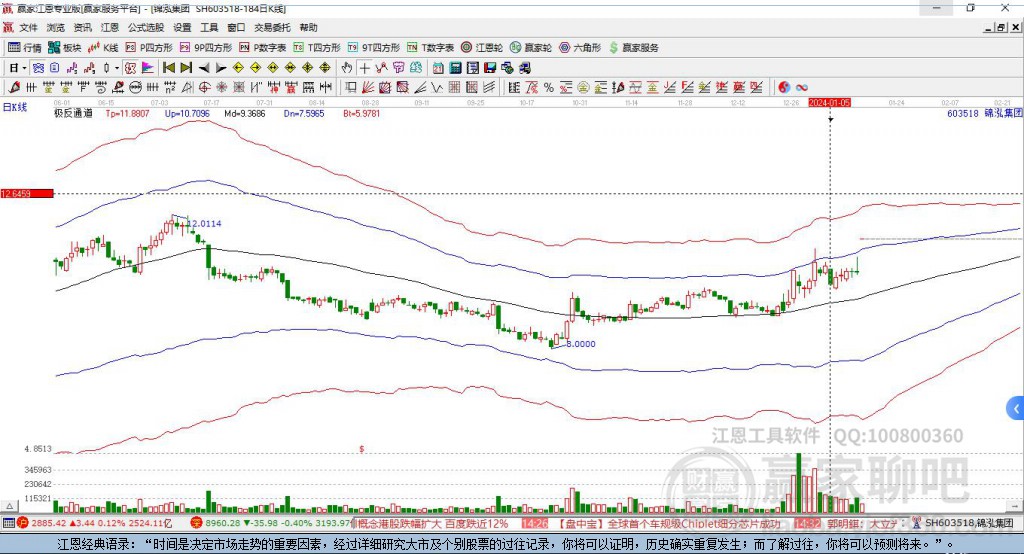Select the hand pan tool
Viewport: 1024px width, 554px height.
tap(346, 68)
